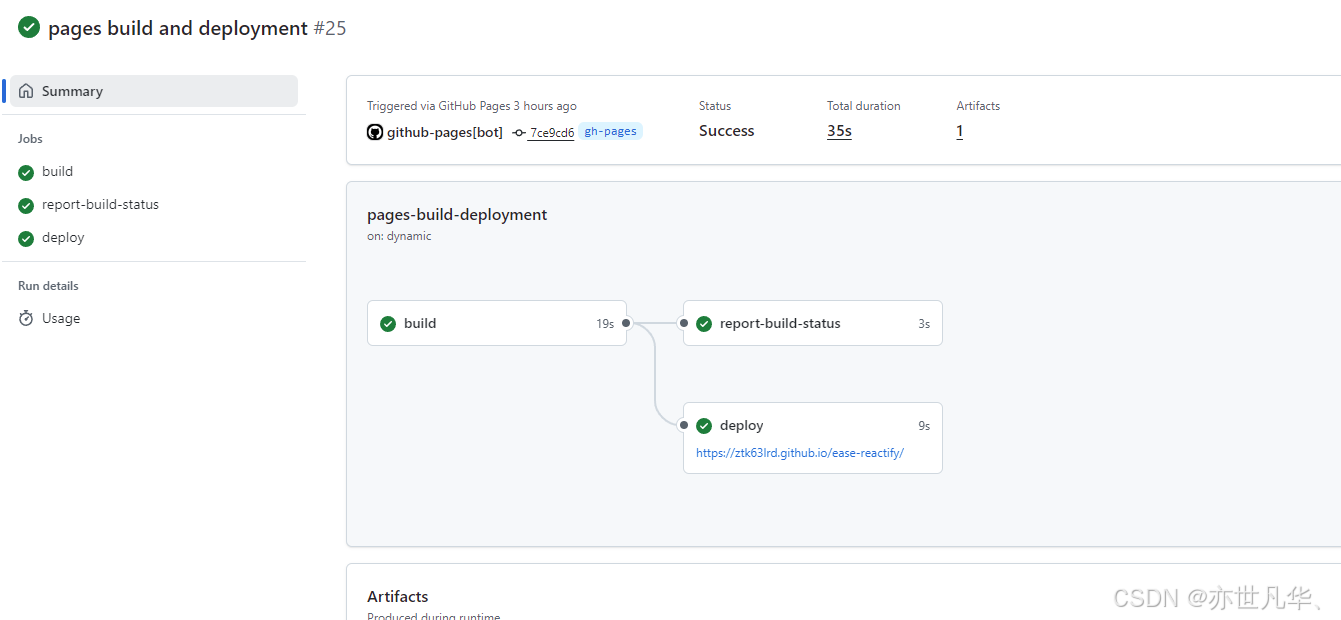Open report-build-status node in workflow graph
The height and width of the screenshot is (620, 1341).
tap(813, 323)
